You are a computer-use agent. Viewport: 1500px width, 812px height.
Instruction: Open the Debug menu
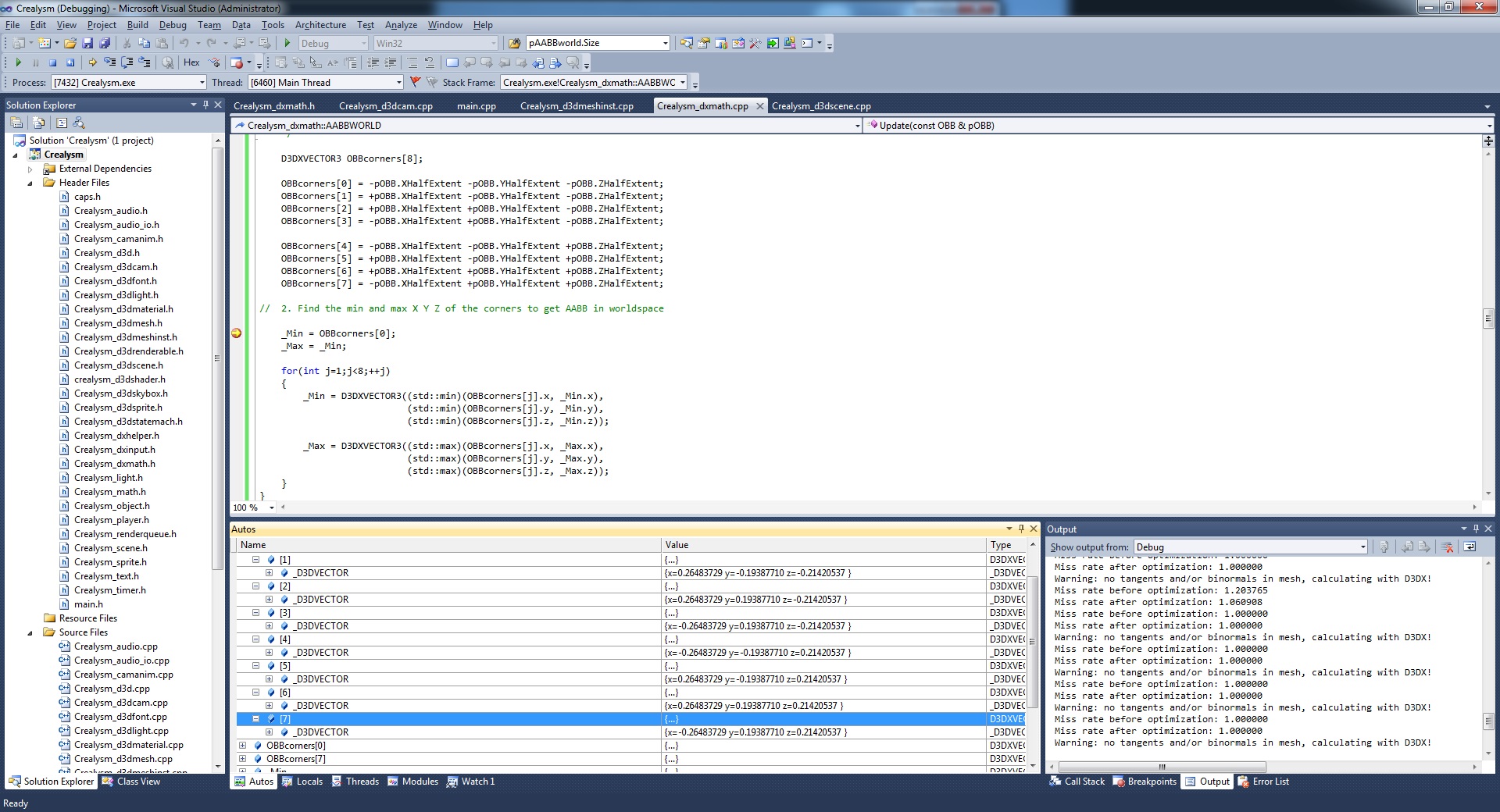(173, 25)
